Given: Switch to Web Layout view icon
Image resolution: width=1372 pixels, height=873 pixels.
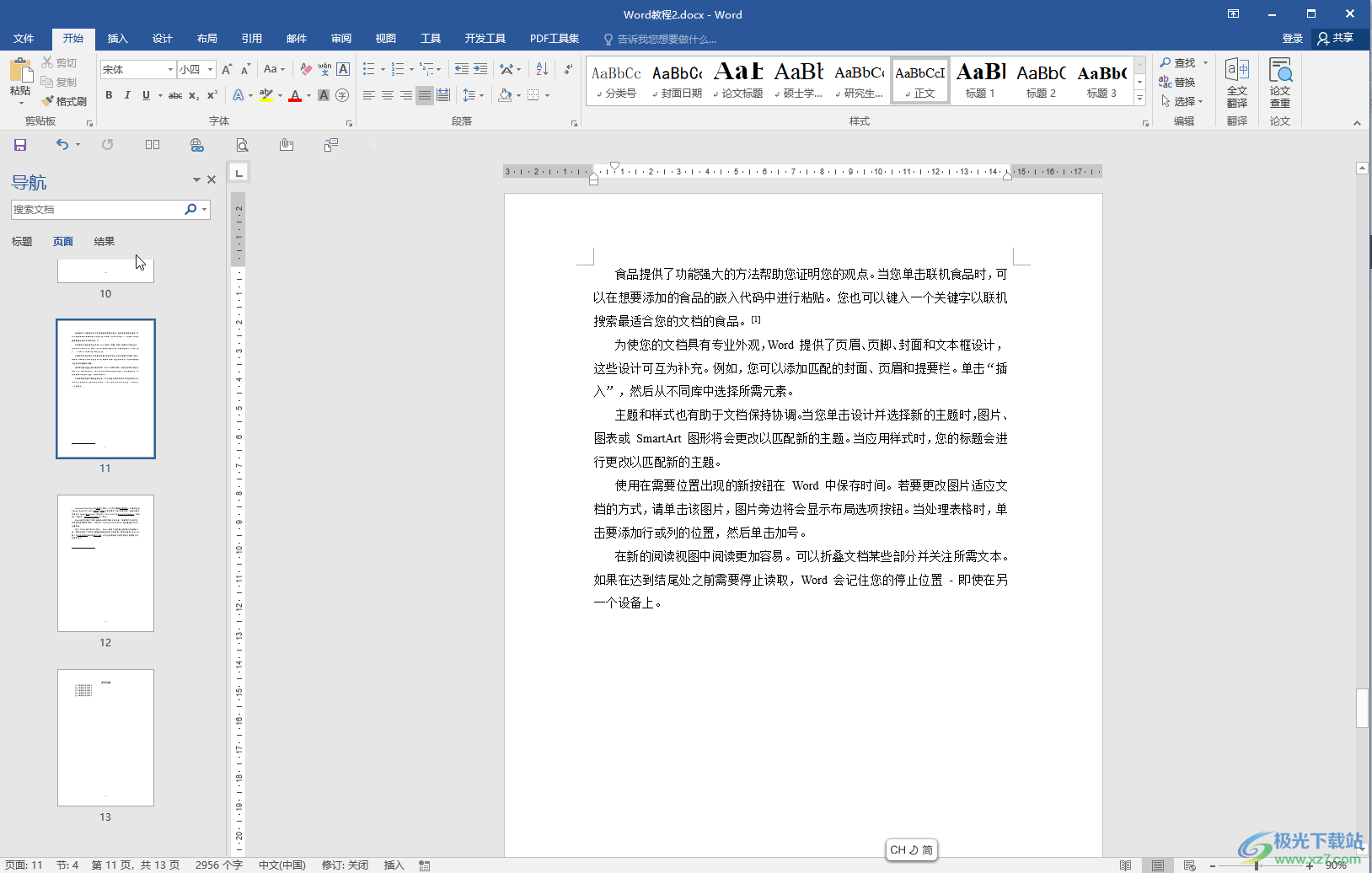Looking at the screenshot, I should 1189,865.
